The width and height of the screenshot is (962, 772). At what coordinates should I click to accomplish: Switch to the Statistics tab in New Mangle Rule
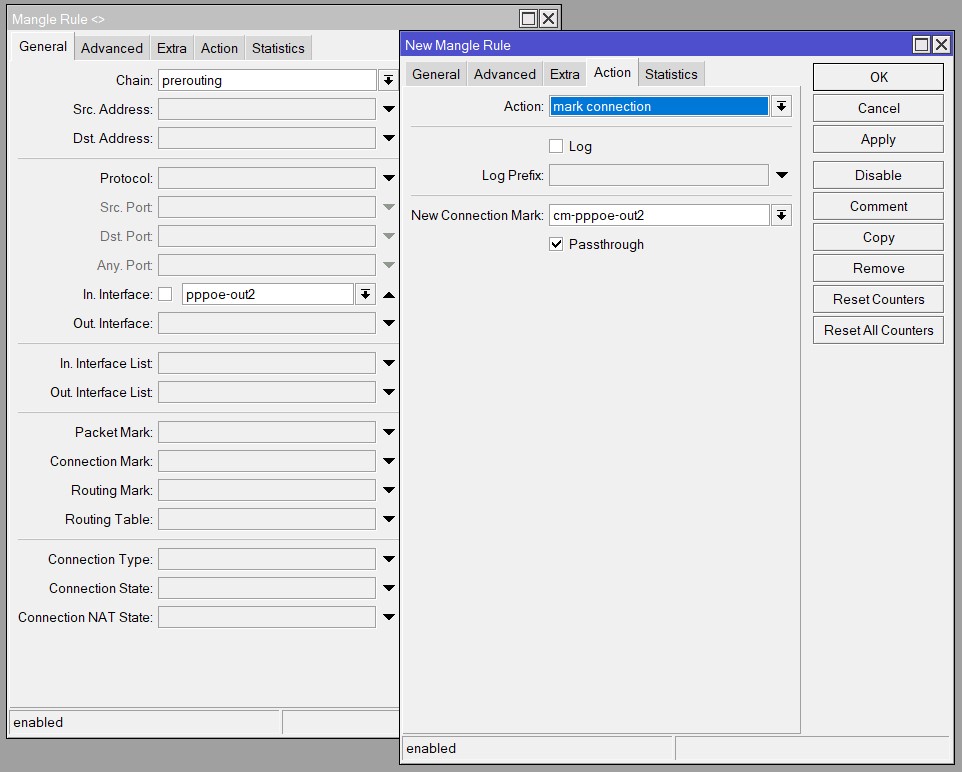[x=671, y=74]
